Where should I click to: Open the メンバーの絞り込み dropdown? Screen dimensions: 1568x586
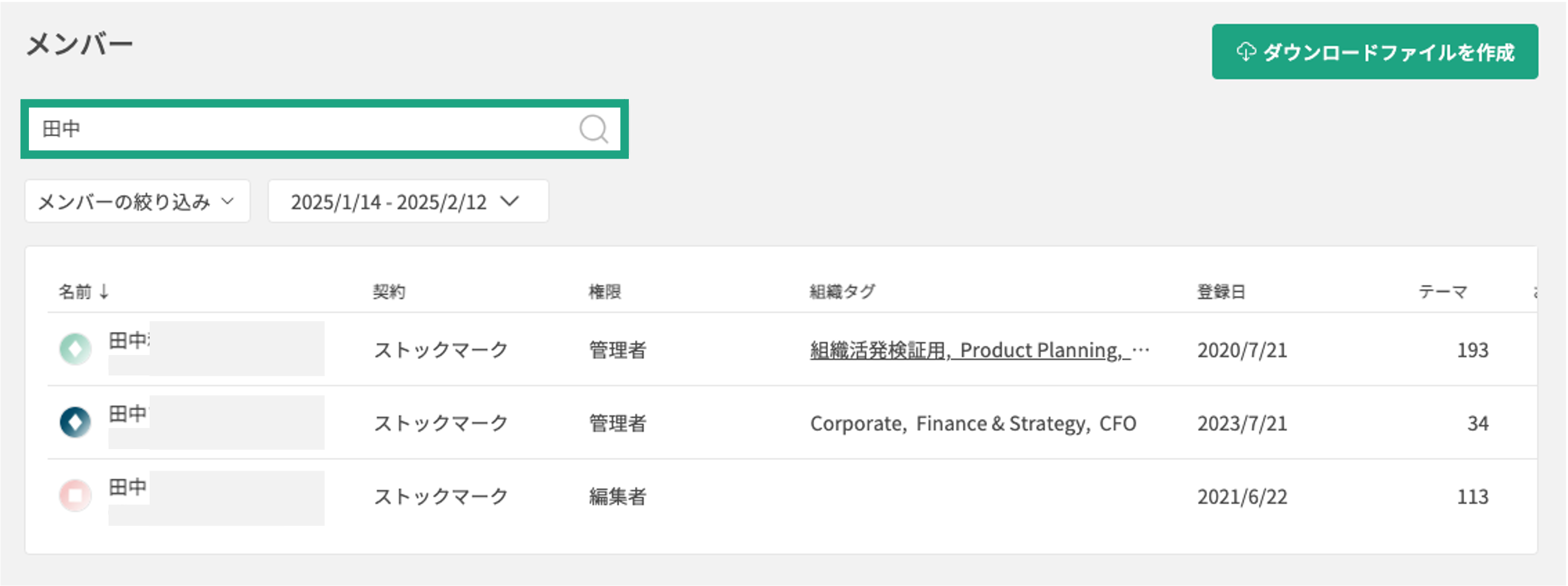click(x=137, y=202)
